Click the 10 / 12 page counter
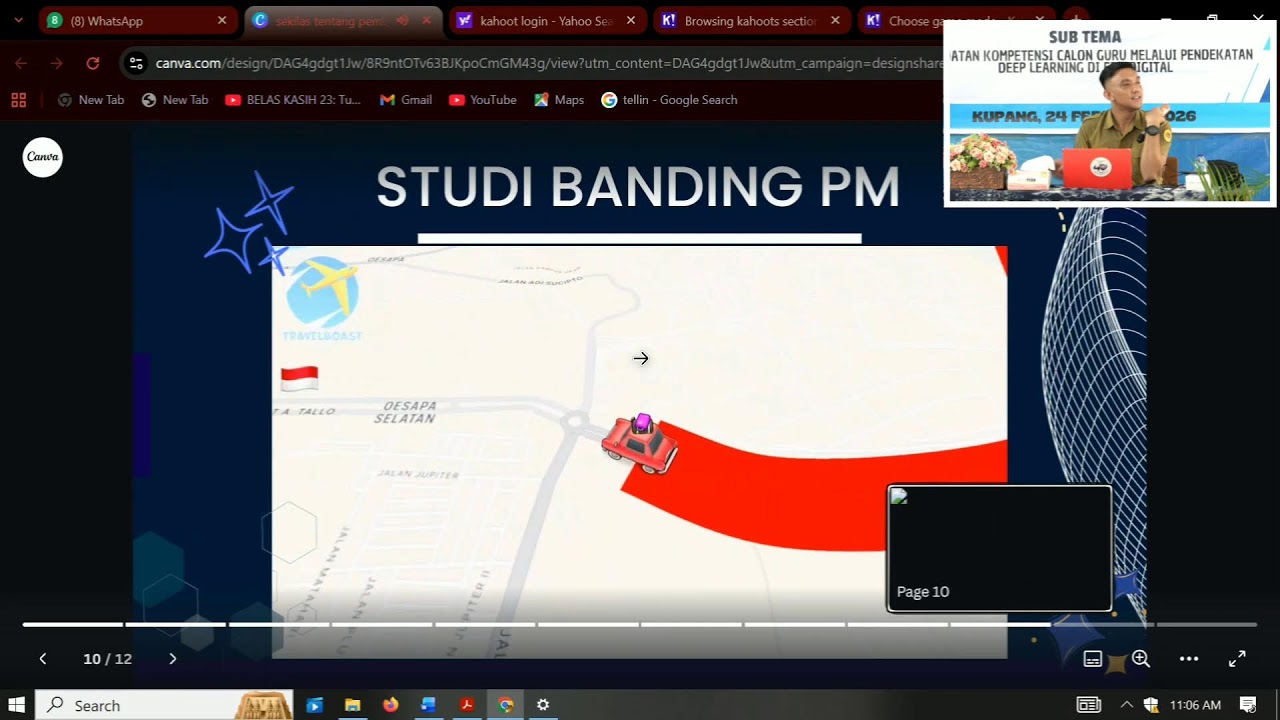Screen dimensions: 1280x720 click(107, 659)
